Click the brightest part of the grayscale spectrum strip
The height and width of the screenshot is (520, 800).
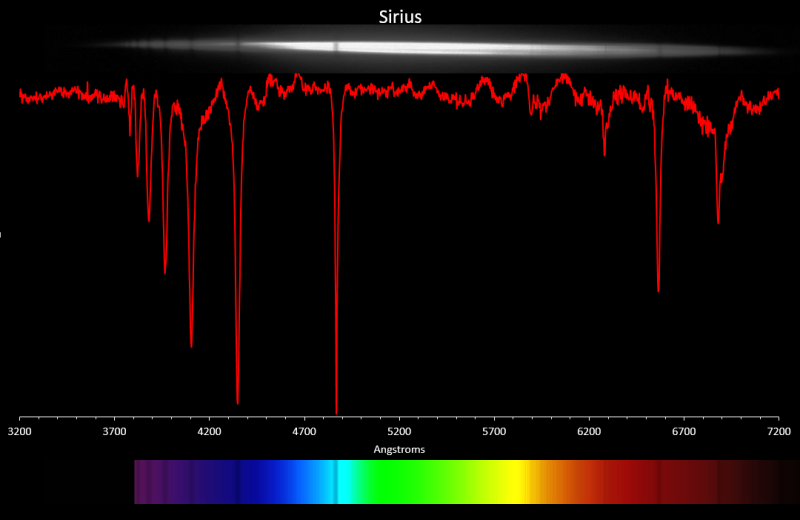point(320,46)
